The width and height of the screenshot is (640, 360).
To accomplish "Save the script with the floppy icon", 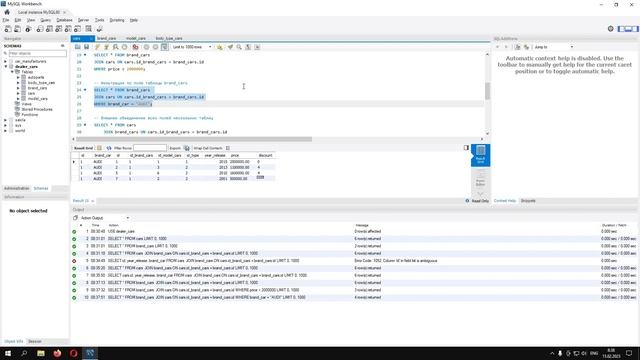I will (x=87, y=47).
